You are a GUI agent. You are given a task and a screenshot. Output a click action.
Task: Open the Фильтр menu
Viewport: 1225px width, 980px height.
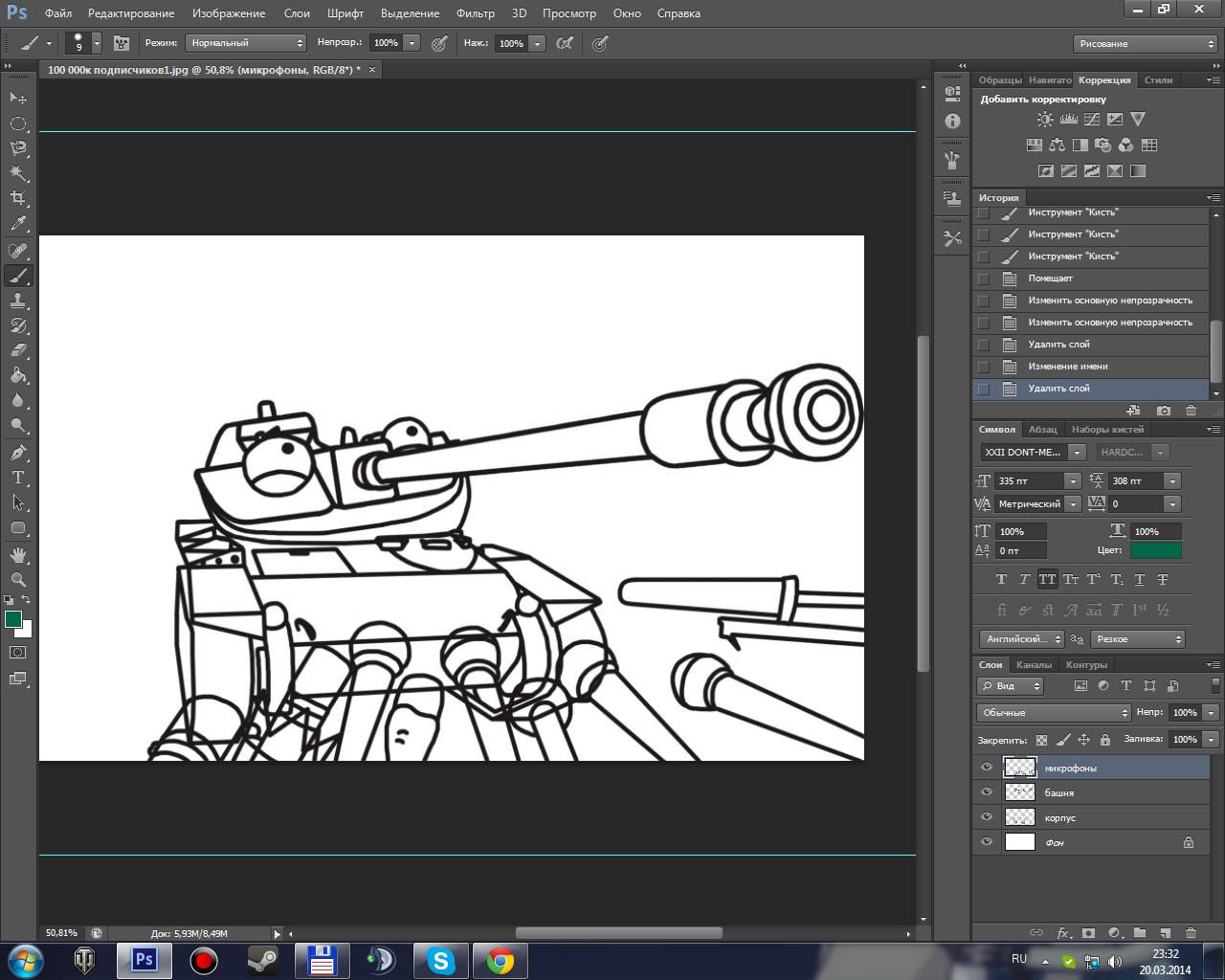(x=475, y=13)
